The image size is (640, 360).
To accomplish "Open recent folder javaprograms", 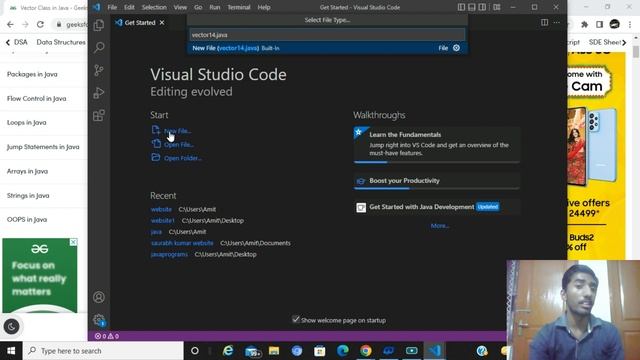I will 169,254.
